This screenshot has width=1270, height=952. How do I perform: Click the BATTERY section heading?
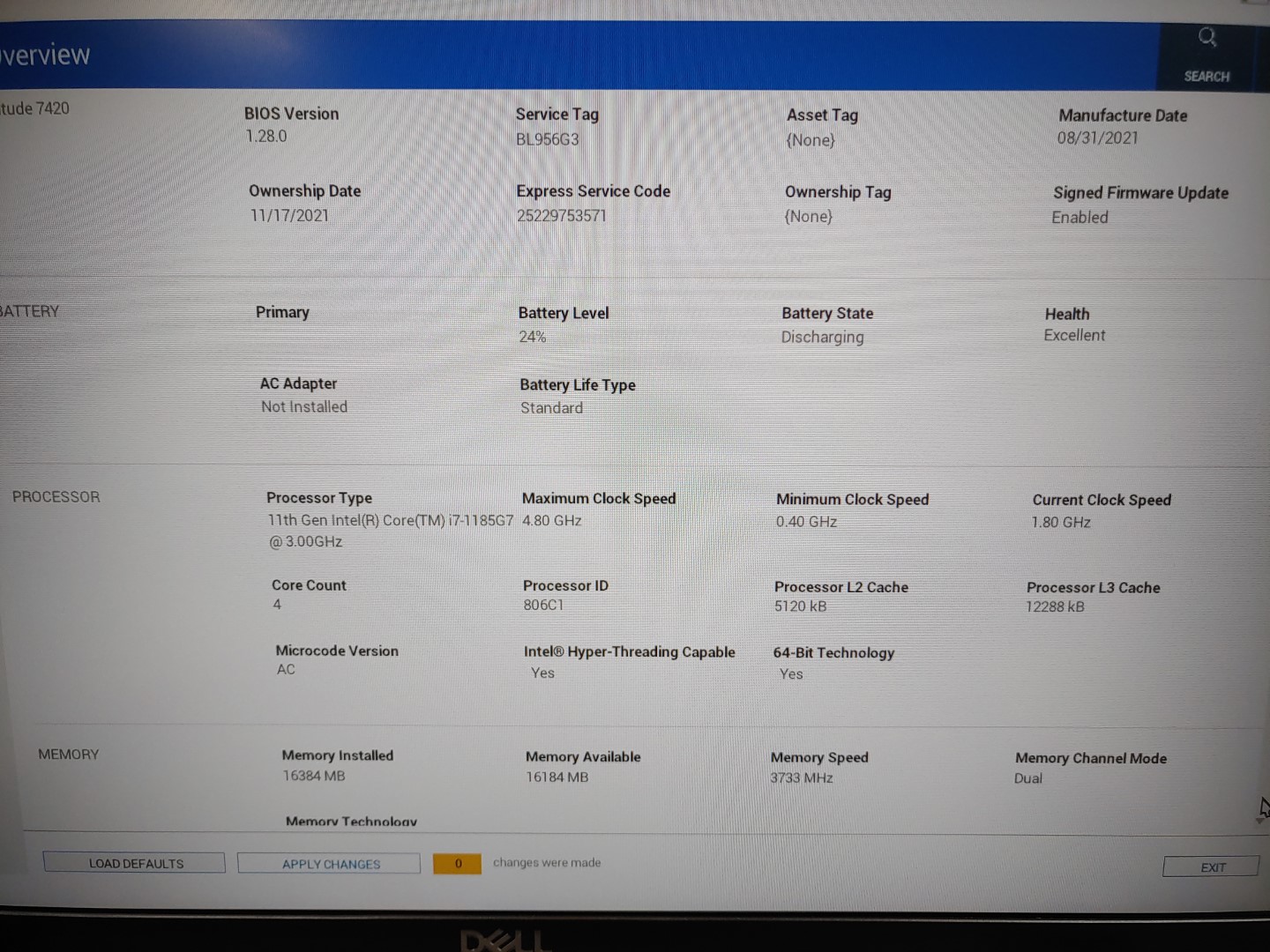[x=29, y=311]
